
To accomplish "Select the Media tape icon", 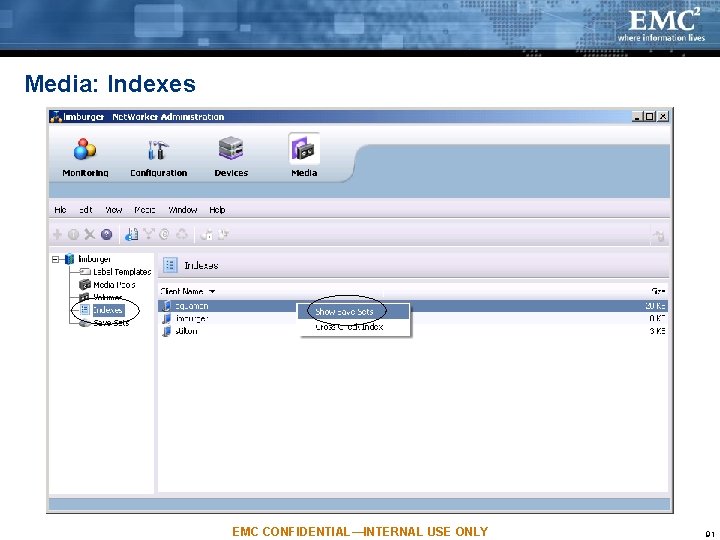I will 304,148.
